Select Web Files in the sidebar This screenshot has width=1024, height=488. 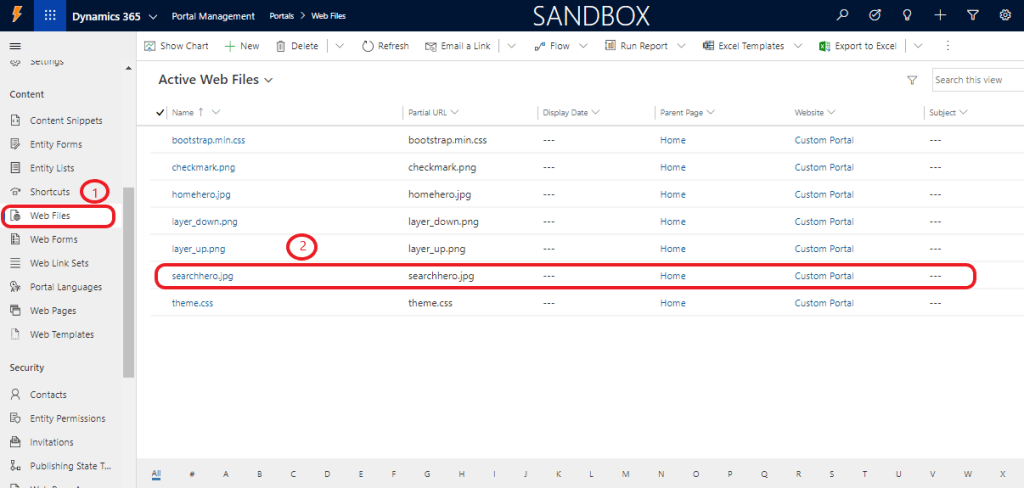click(50, 215)
